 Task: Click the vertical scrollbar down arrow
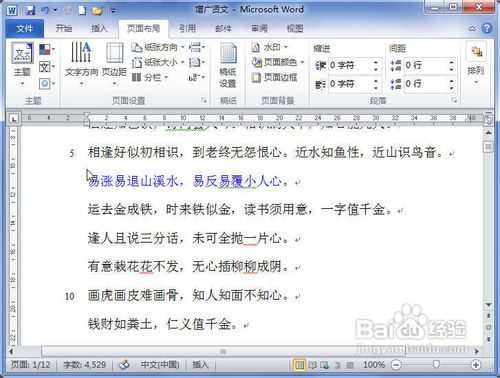(x=488, y=305)
